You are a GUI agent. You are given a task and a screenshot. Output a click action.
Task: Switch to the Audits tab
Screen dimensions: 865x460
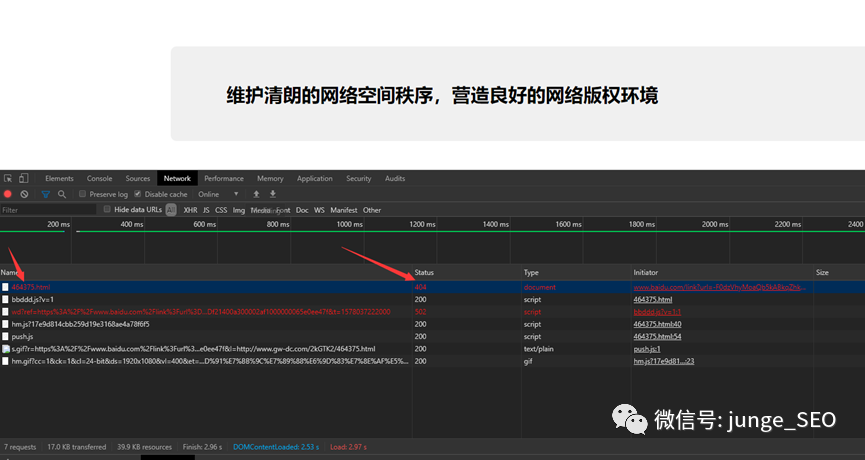tap(395, 178)
